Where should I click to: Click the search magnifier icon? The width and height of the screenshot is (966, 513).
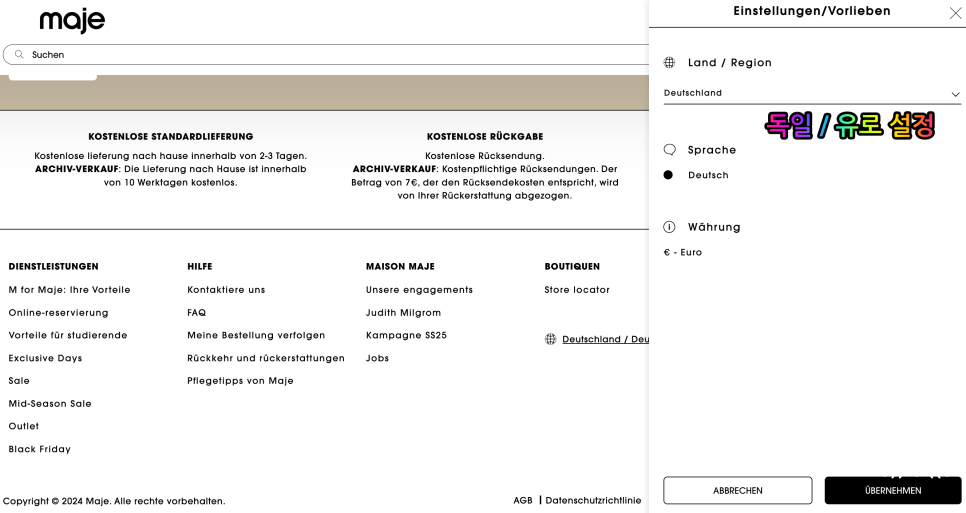point(19,55)
